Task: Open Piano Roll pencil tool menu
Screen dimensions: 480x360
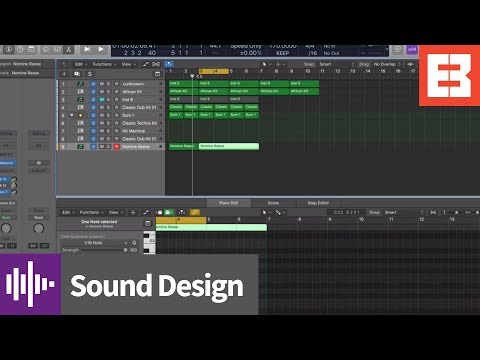Action: (x=279, y=212)
